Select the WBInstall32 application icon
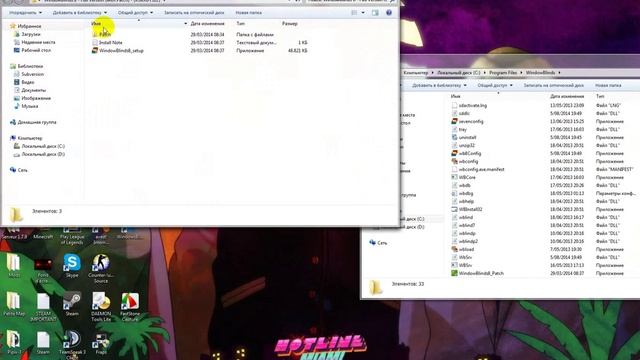Screen dimensions: 640x360 (454, 209)
